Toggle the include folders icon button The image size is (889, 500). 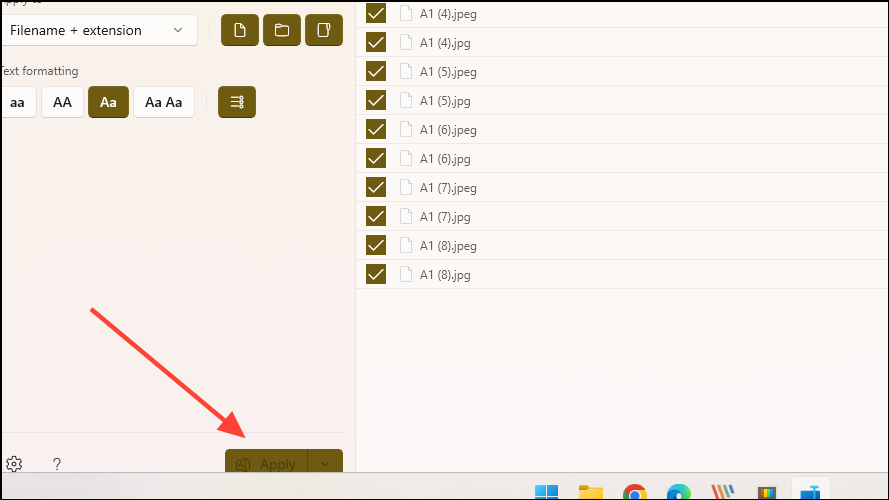[282, 30]
